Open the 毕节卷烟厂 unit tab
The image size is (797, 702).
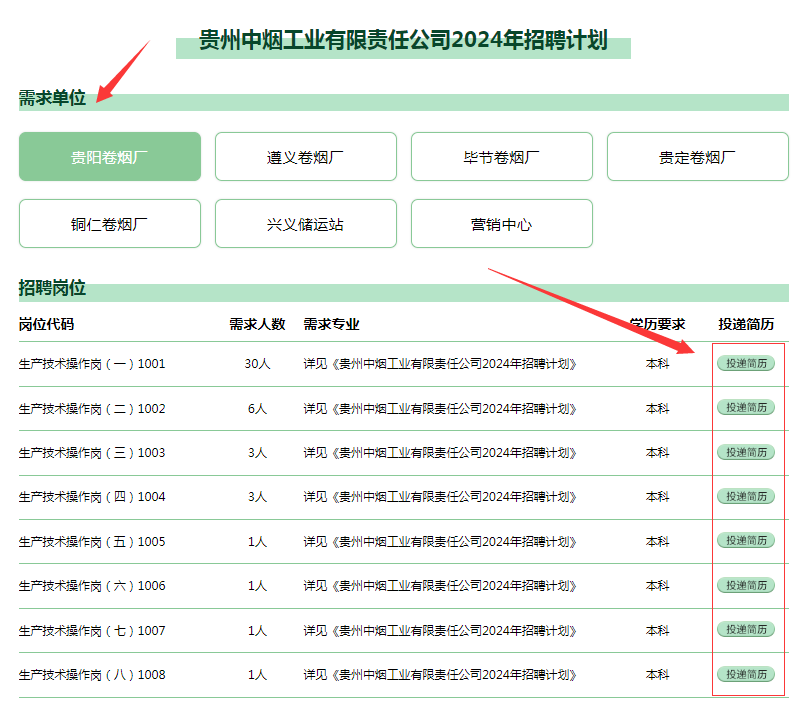501,157
